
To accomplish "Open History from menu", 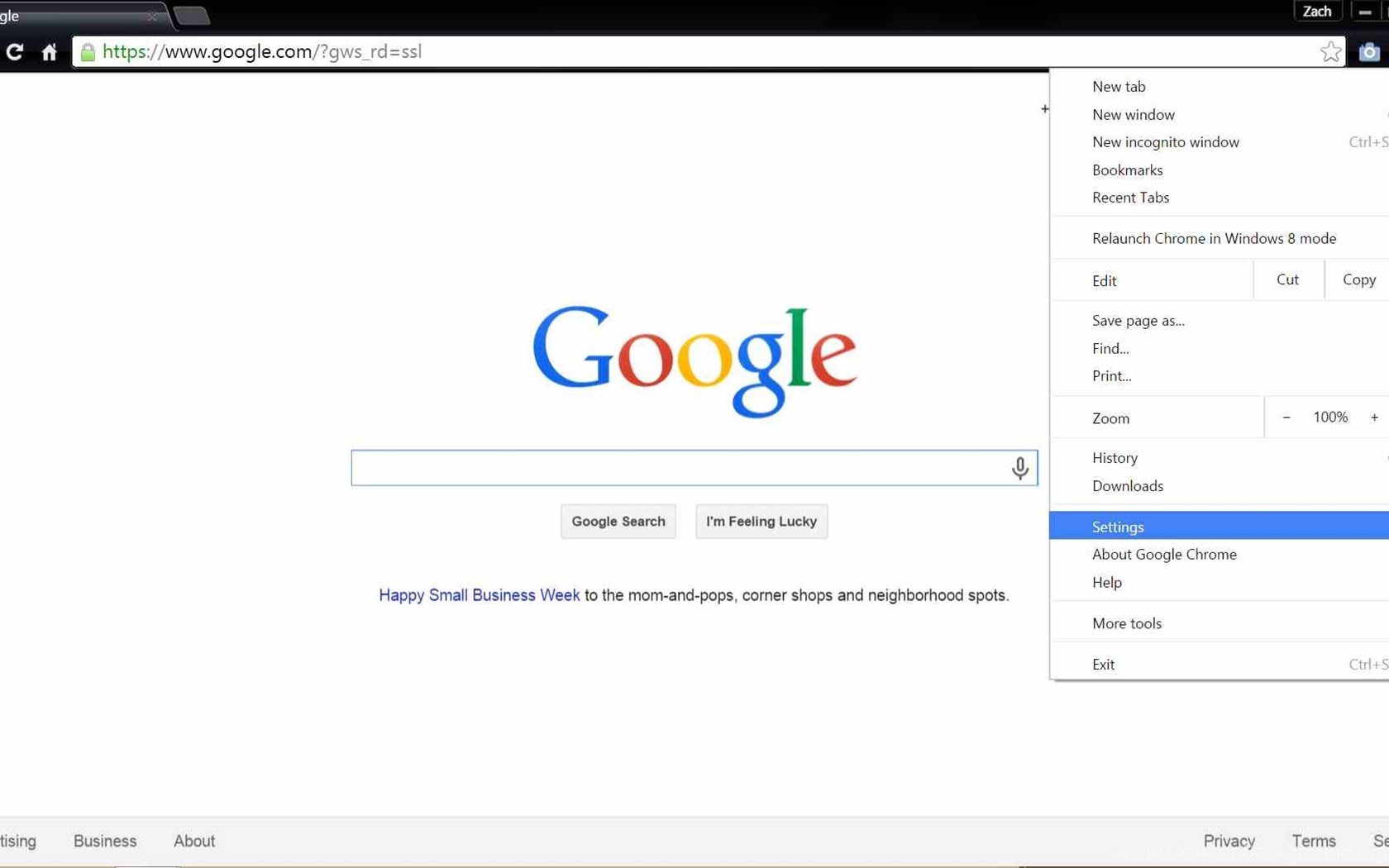I will pyautogui.click(x=1219, y=458).
